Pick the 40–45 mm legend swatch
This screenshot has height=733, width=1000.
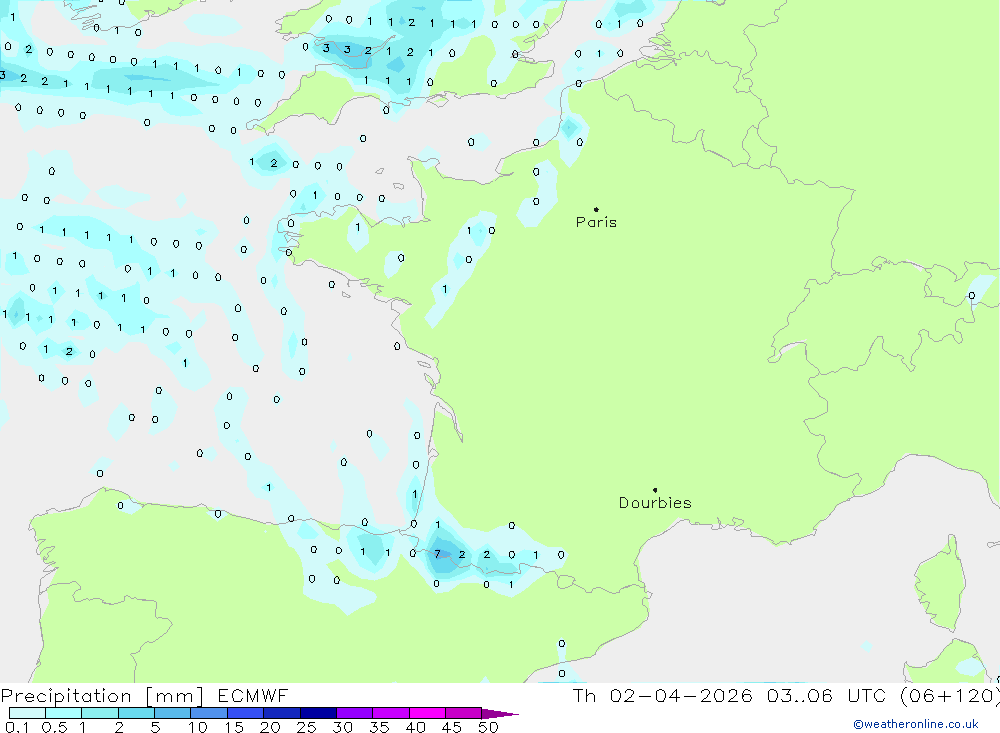427,713
